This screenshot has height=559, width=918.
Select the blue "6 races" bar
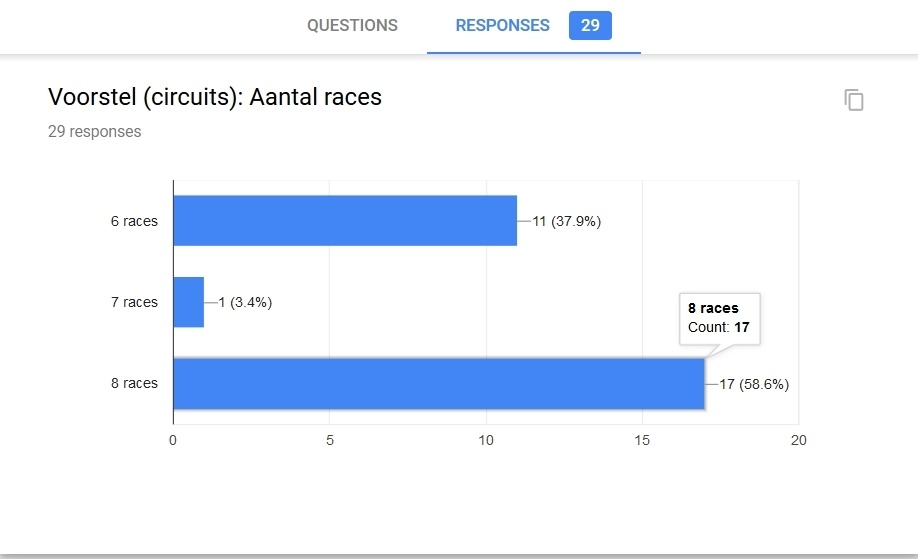(x=345, y=221)
